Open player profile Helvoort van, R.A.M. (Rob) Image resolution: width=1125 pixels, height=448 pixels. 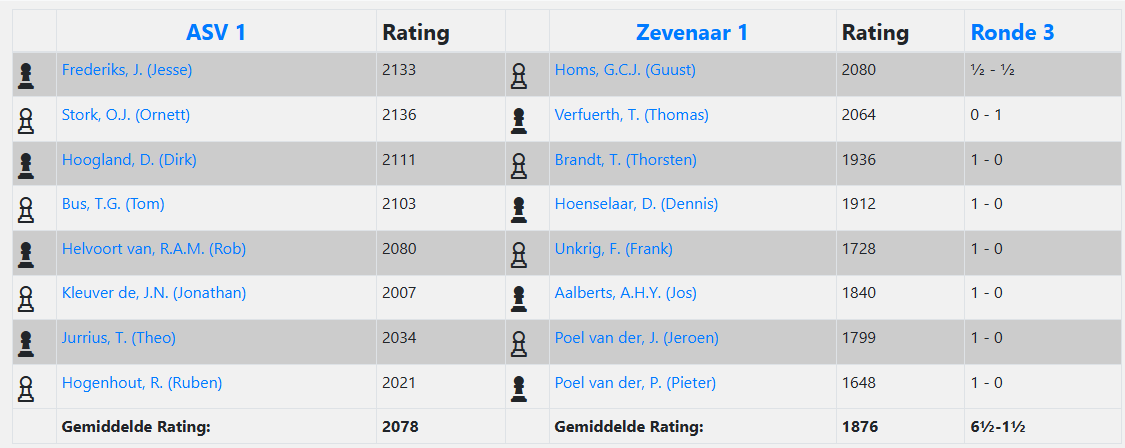coord(154,249)
